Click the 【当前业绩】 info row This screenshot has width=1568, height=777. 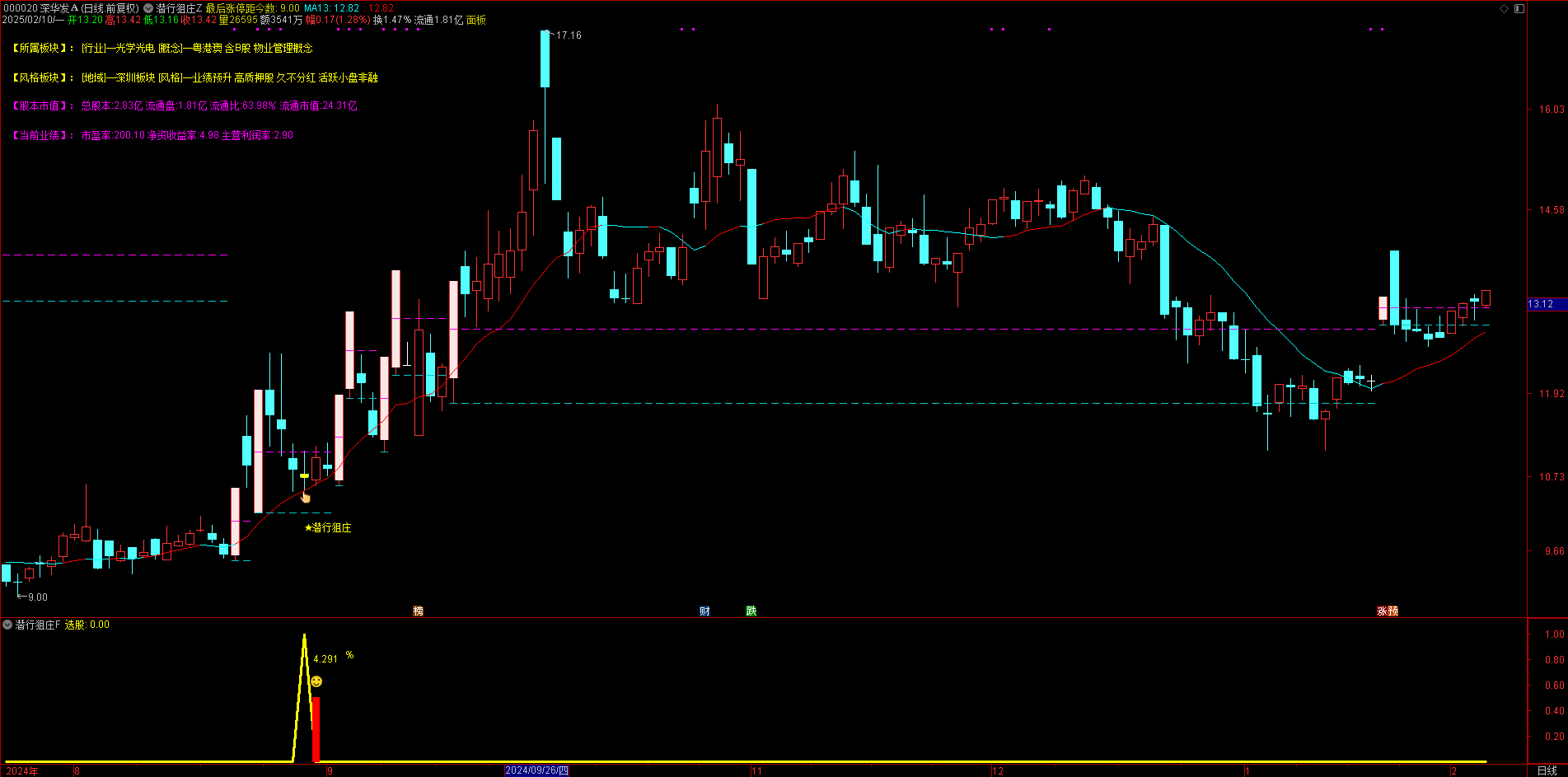[152, 135]
